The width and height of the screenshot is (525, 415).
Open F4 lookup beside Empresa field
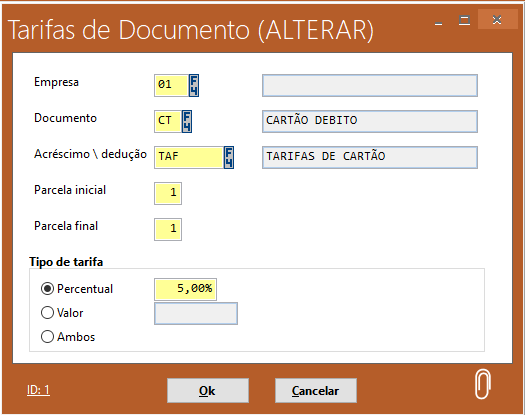click(x=194, y=85)
